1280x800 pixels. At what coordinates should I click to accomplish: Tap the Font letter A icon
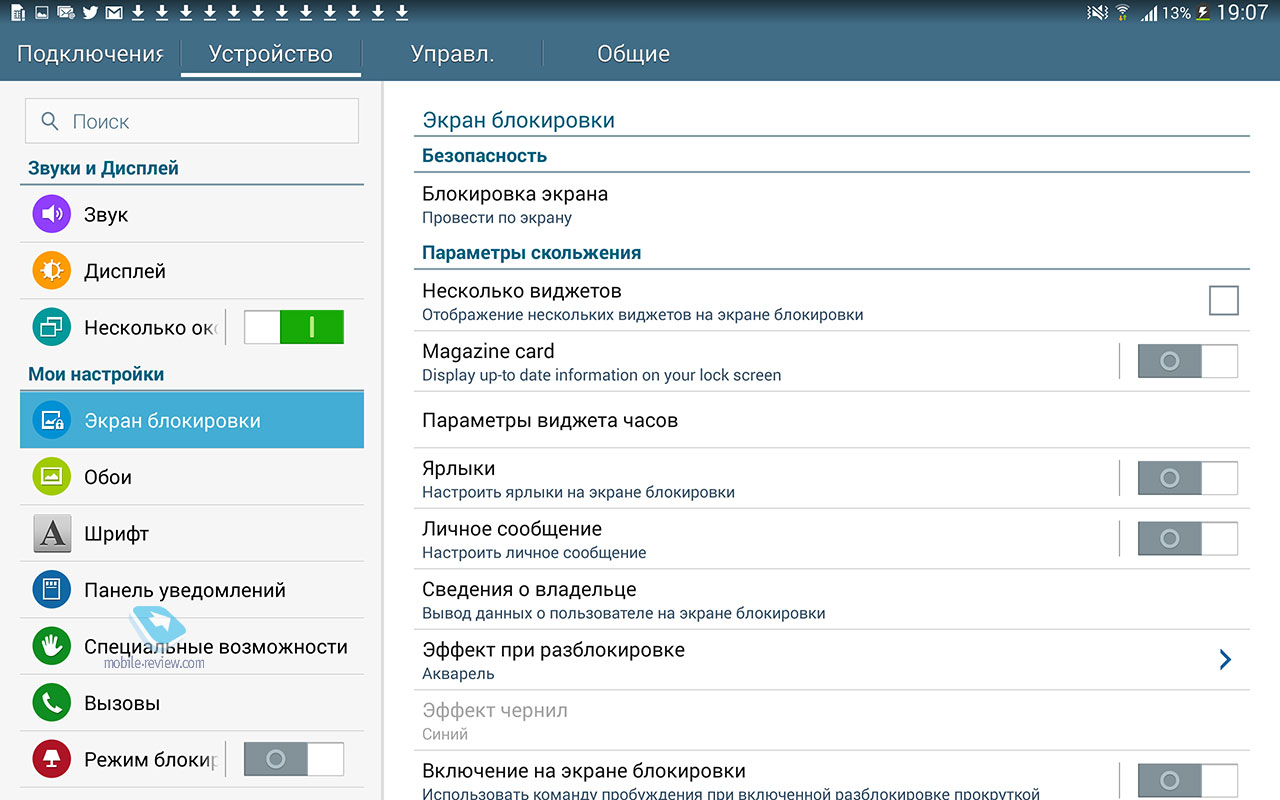pos(51,533)
